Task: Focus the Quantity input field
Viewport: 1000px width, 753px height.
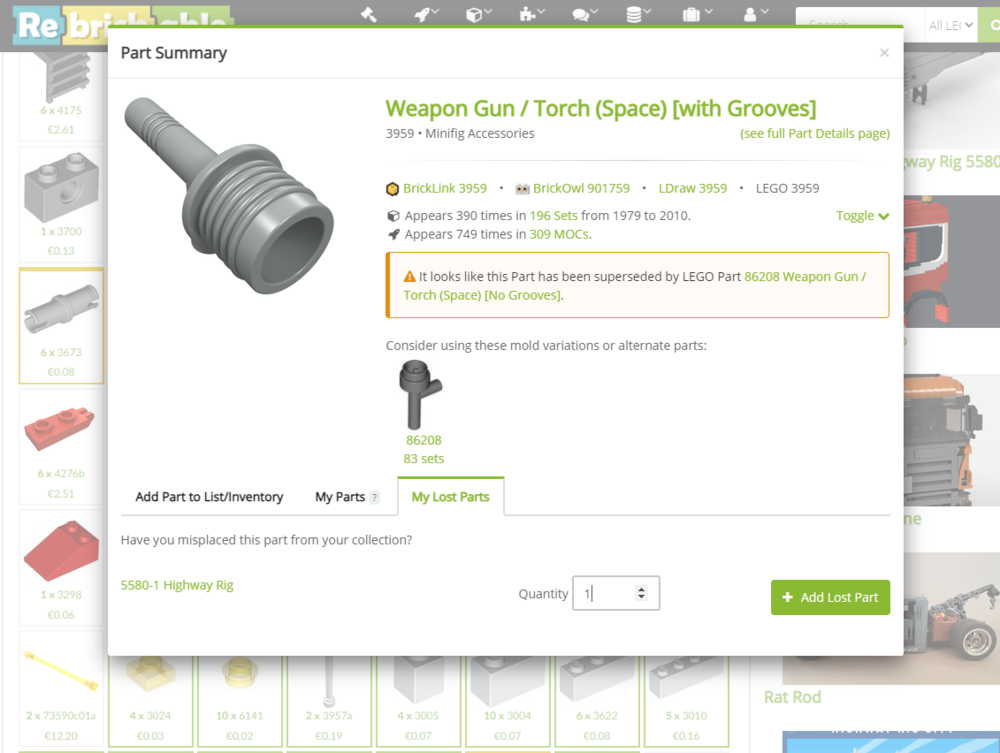Action: click(615, 593)
